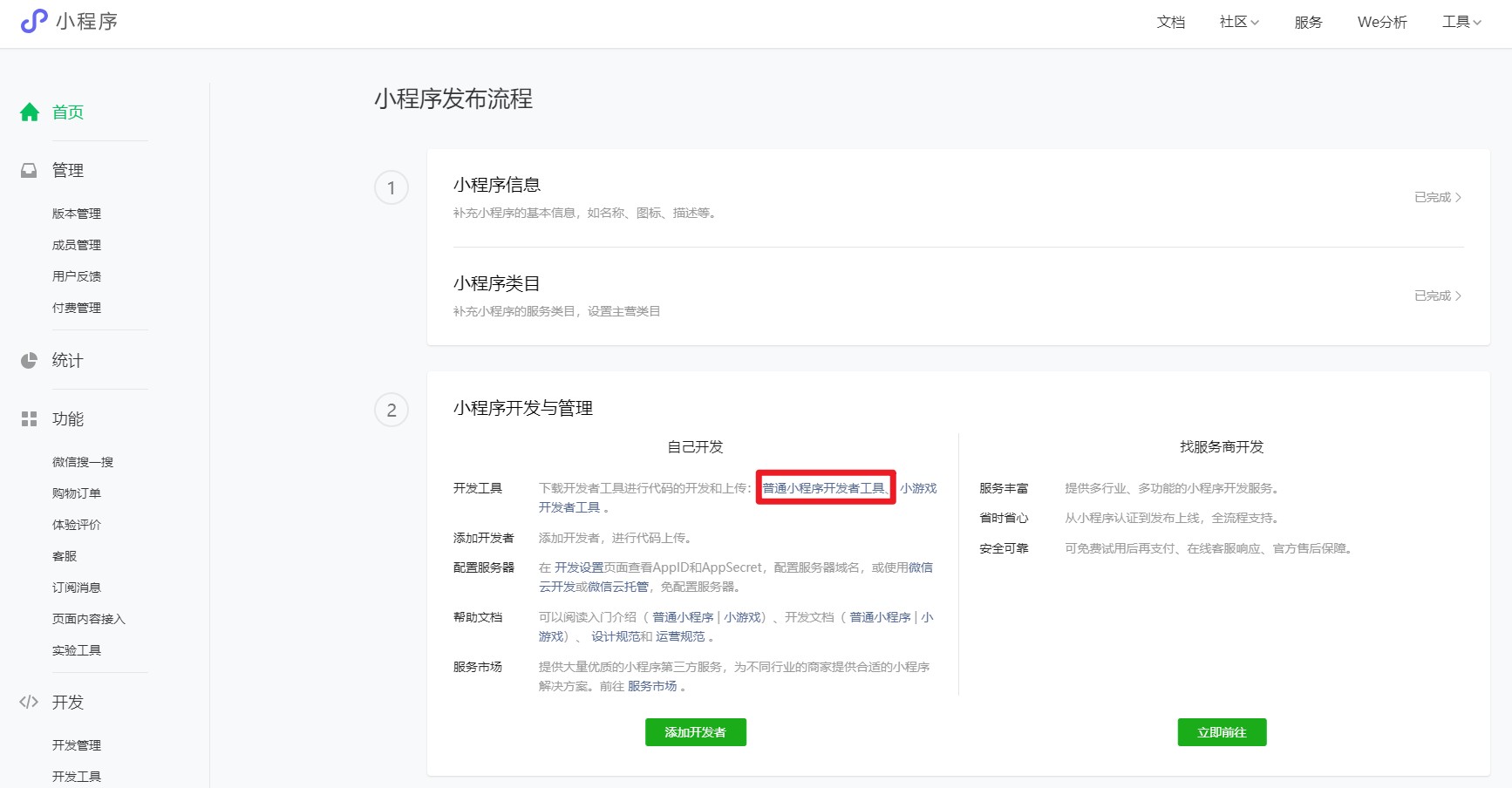This screenshot has height=788, width=1512.
Task: Click the 小程序信息 heading
Action: click(497, 185)
